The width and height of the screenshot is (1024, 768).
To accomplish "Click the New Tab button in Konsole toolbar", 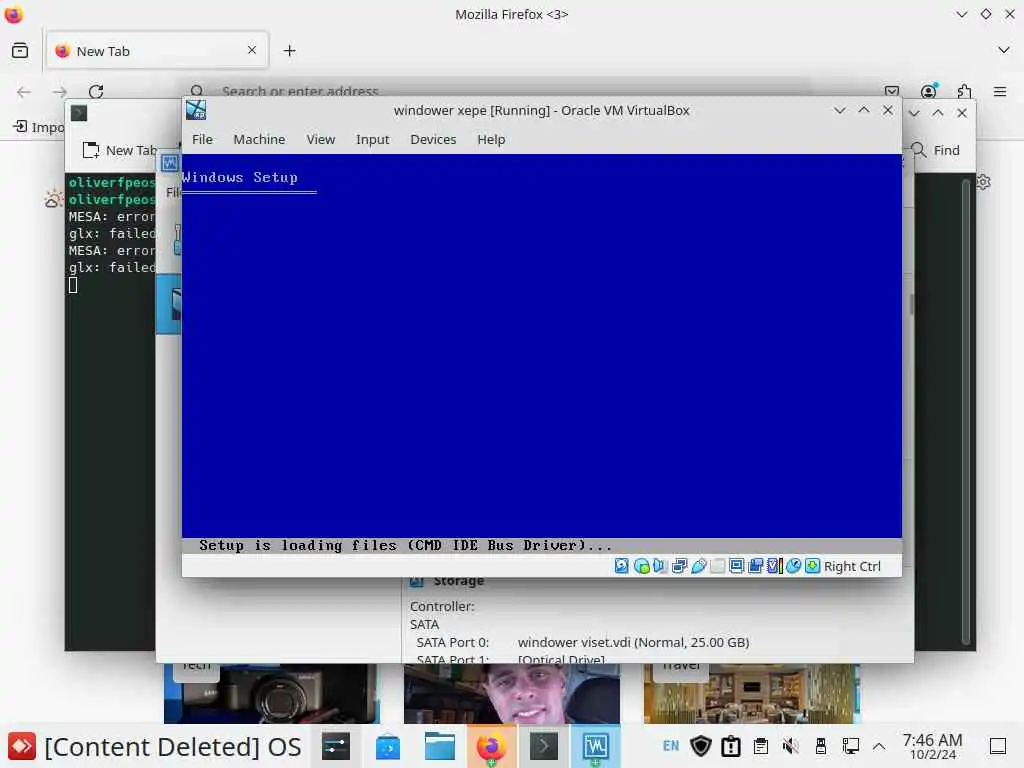I will (120, 150).
